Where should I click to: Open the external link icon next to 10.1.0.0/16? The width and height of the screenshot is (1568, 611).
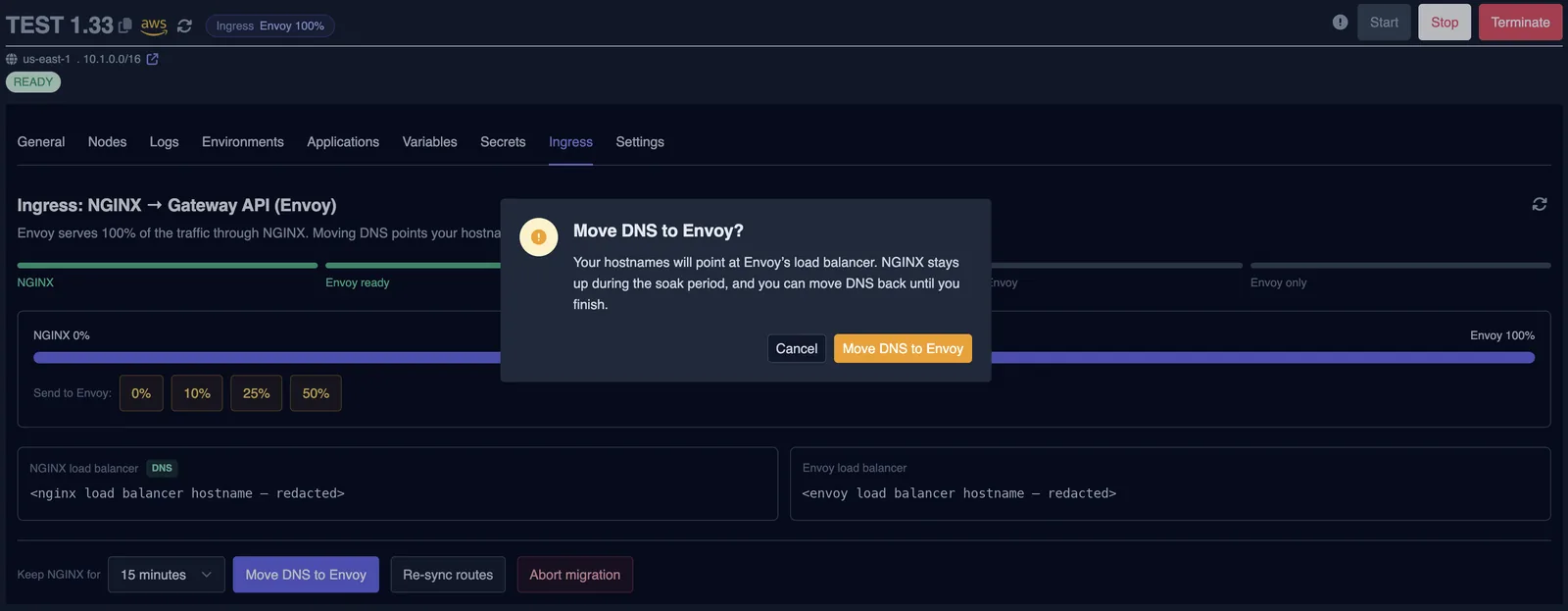click(x=152, y=59)
